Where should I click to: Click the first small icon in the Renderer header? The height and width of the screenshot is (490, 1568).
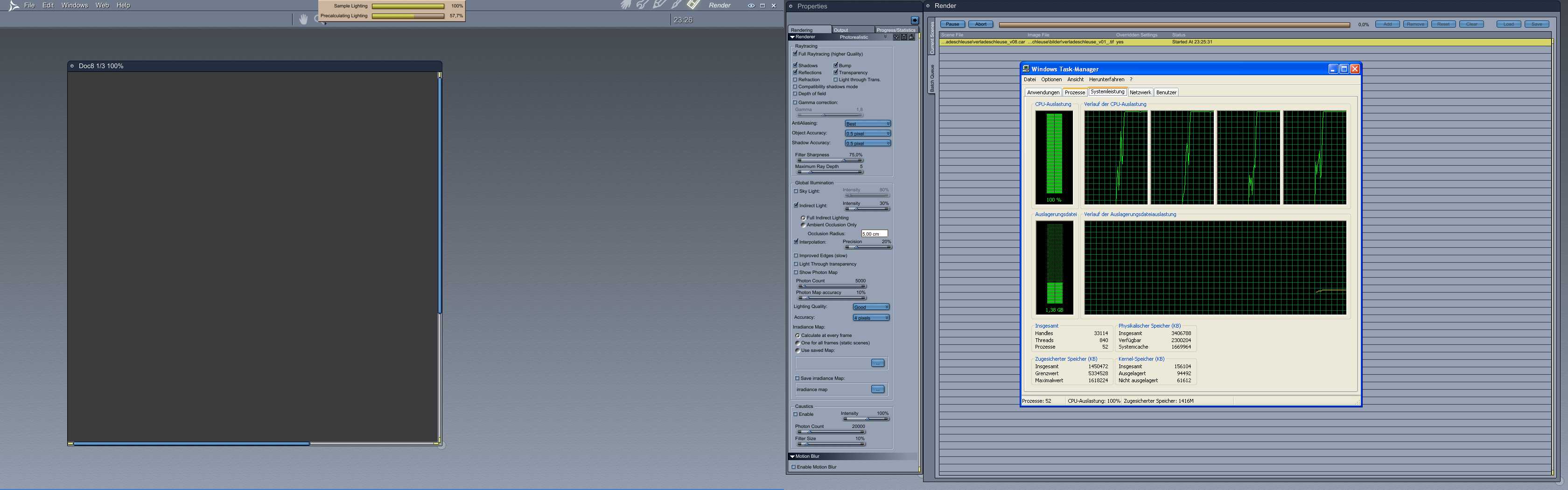tap(896, 37)
